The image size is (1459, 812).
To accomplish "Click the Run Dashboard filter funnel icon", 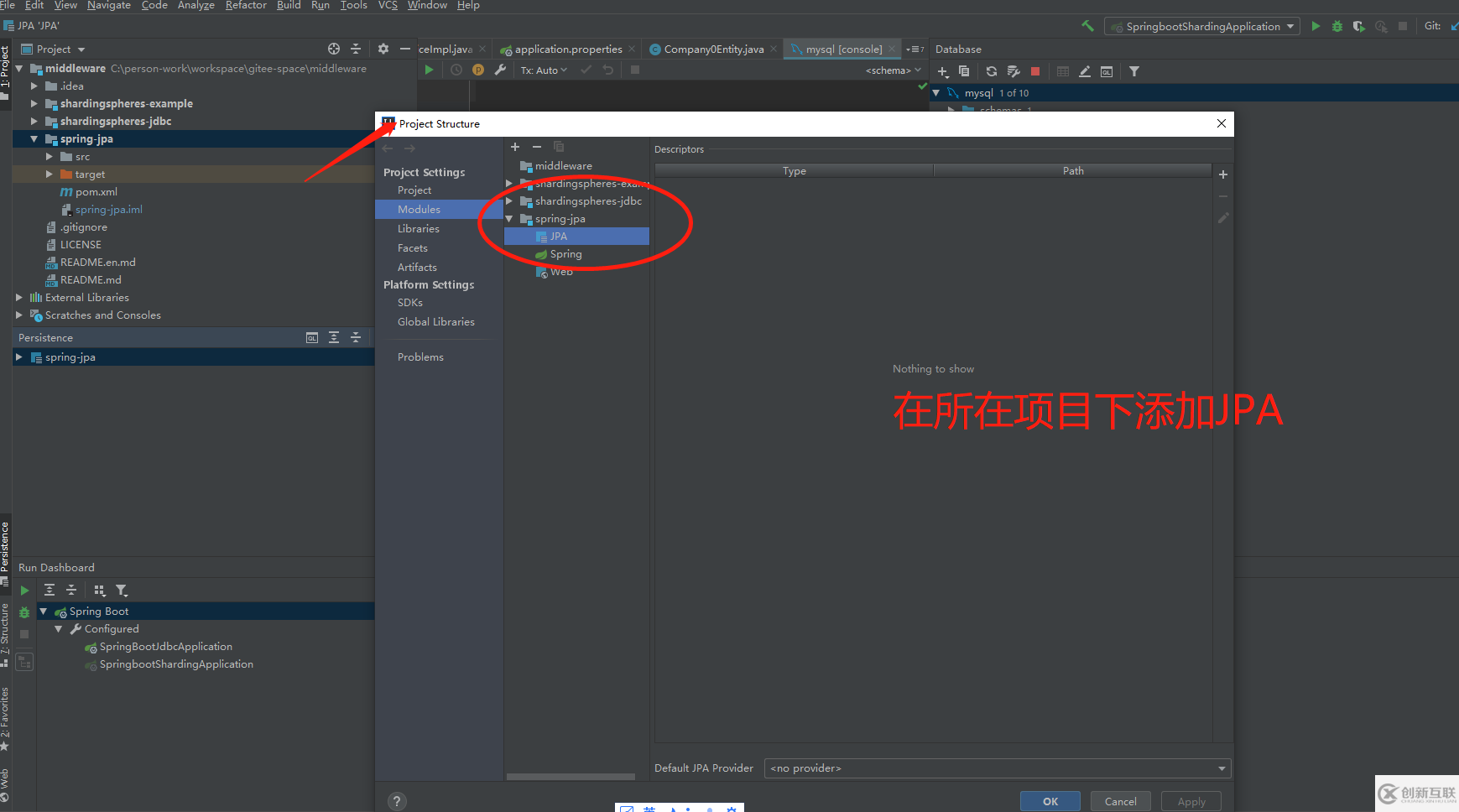I will [122, 591].
